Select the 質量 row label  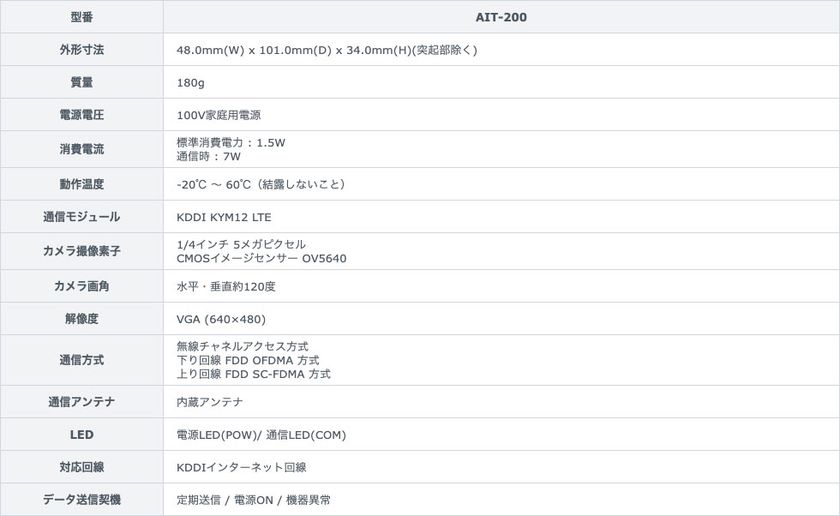[x=81, y=83]
